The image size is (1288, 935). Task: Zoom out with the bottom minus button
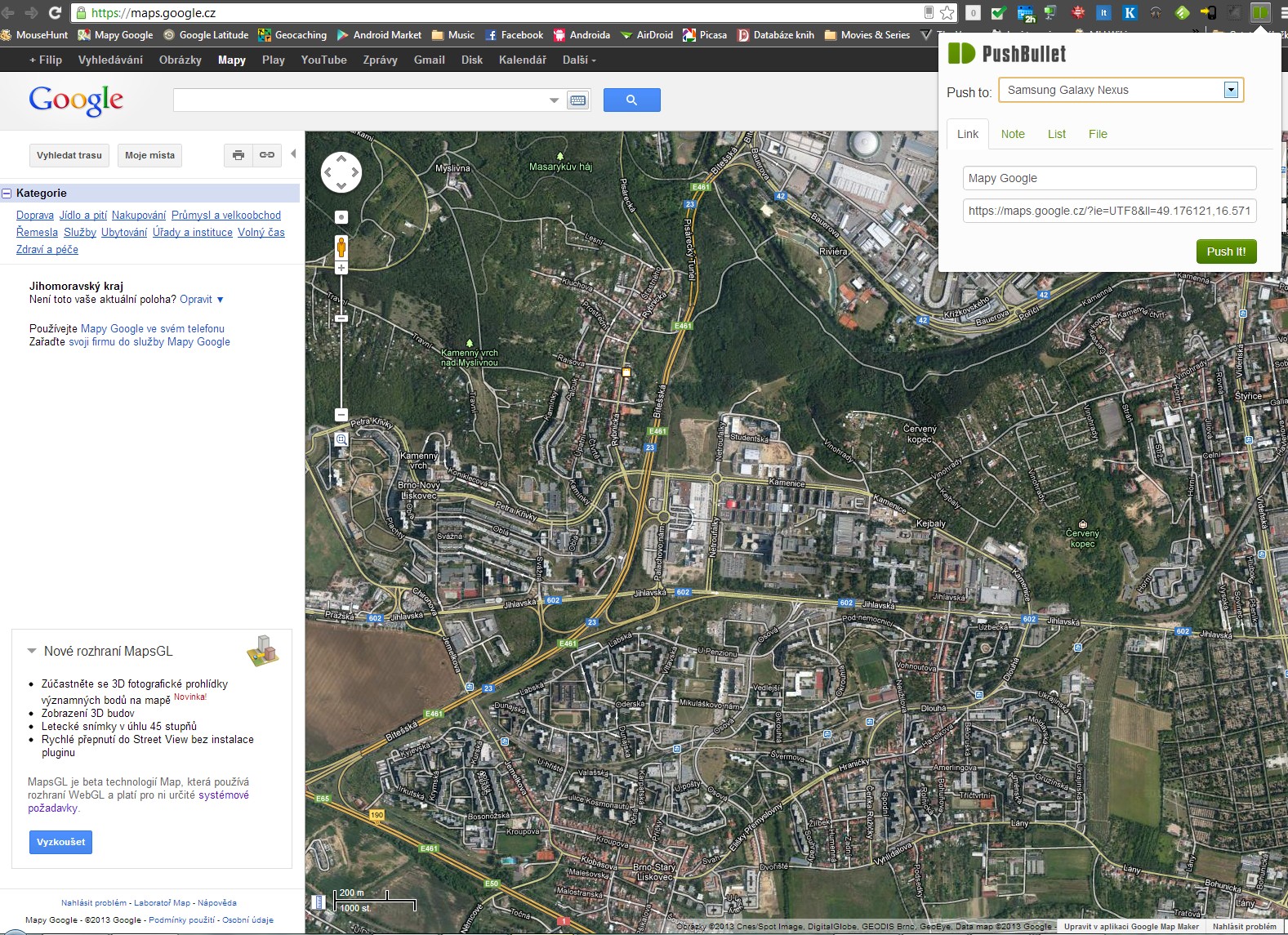coord(341,415)
